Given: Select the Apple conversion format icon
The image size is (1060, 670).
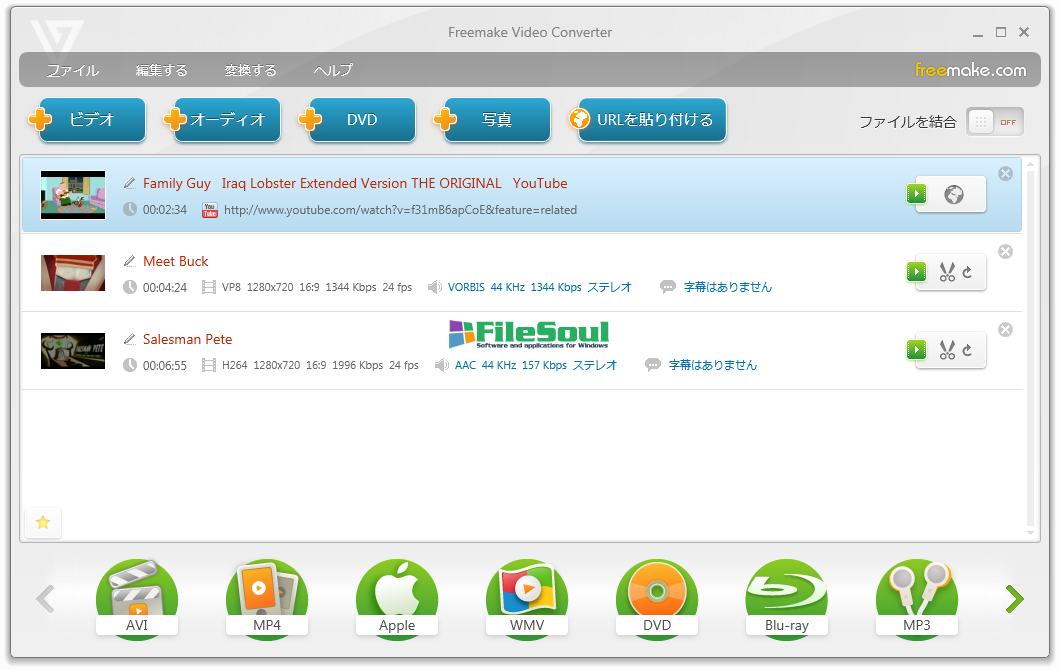Looking at the screenshot, I should pos(397,598).
